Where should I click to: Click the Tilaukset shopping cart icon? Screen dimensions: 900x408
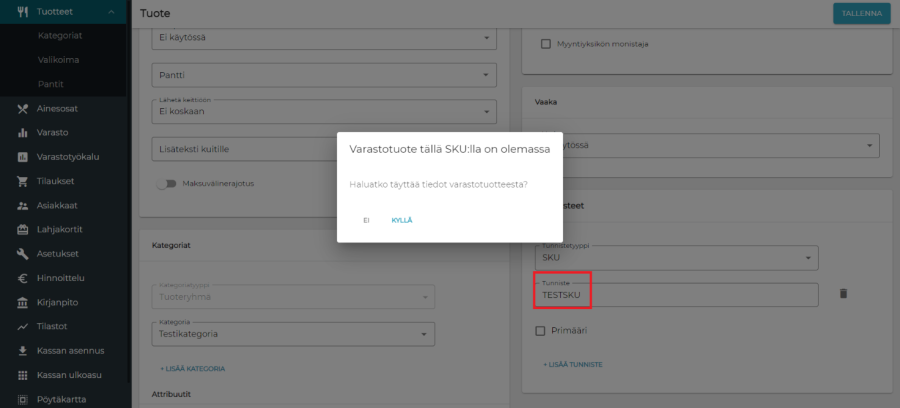click(22, 181)
